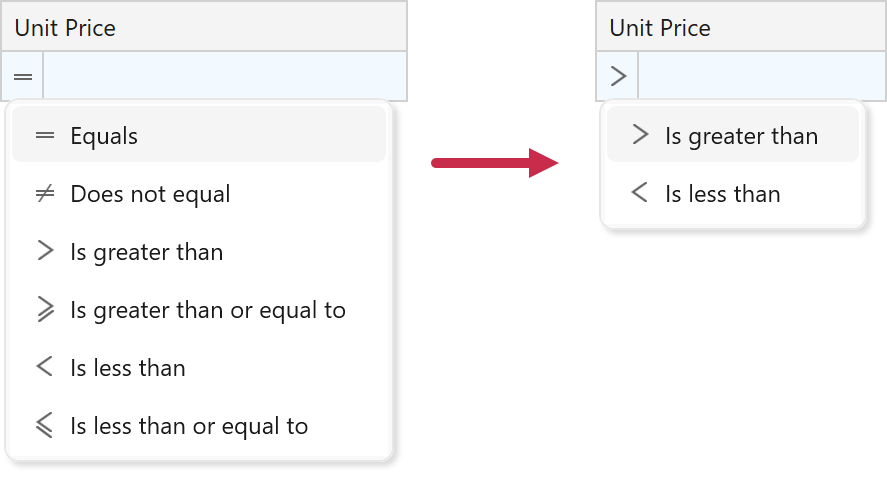Click the less-than icon in the six-item left menu
The image size is (887, 484).
tap(44, 368)
